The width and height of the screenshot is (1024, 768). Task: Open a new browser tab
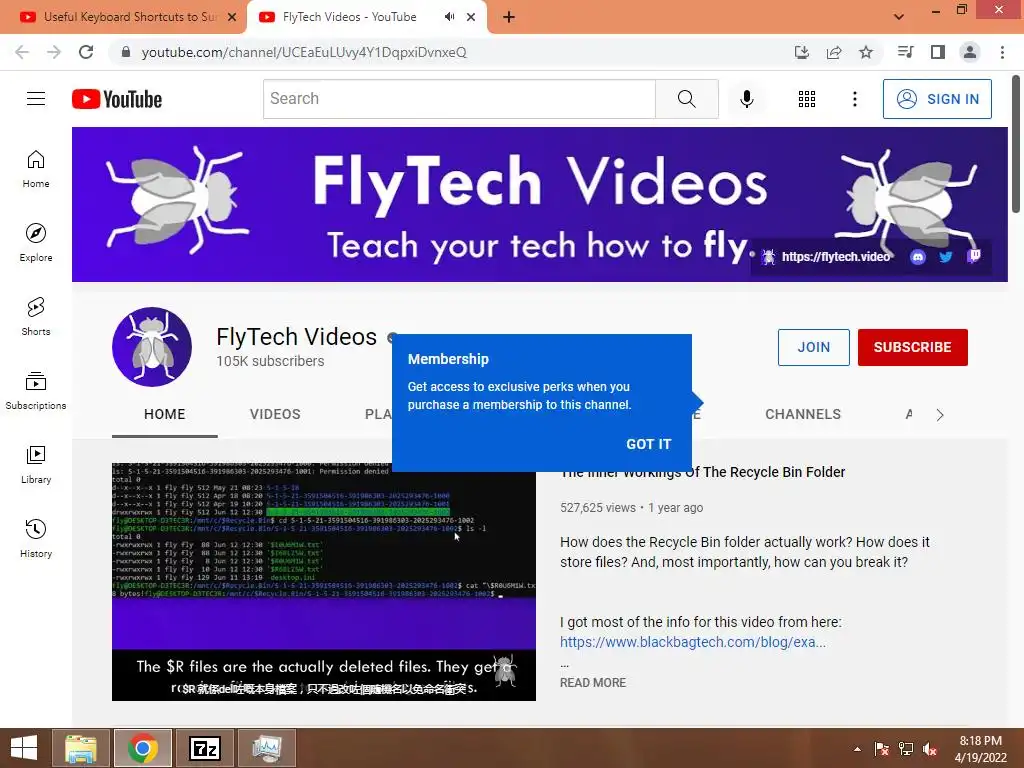tap(509, 17)
